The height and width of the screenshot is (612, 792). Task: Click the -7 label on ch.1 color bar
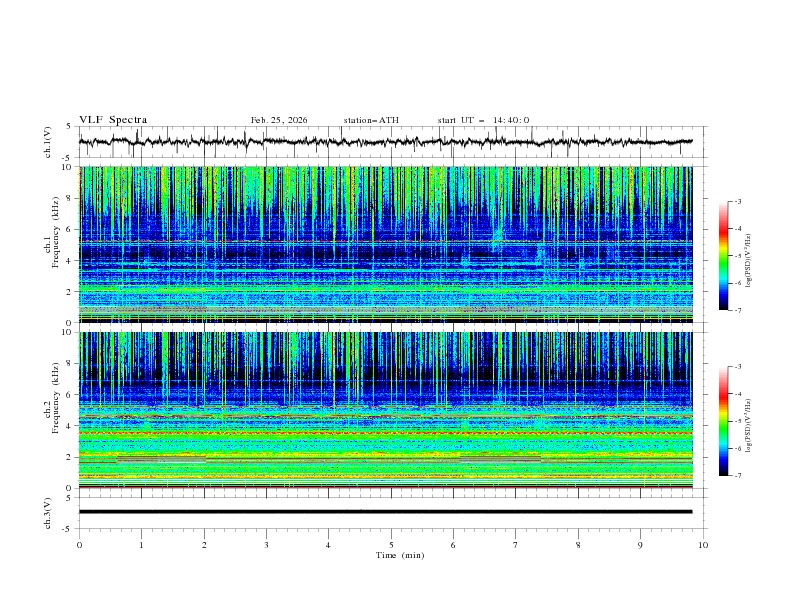738,310
